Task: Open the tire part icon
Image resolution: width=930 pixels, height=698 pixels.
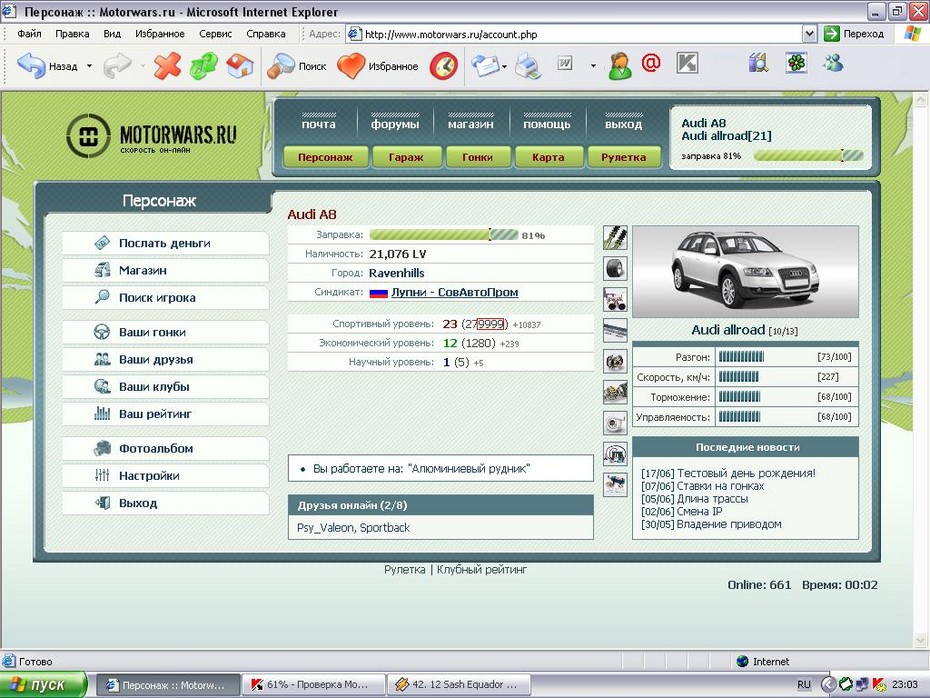Action: 615,268
